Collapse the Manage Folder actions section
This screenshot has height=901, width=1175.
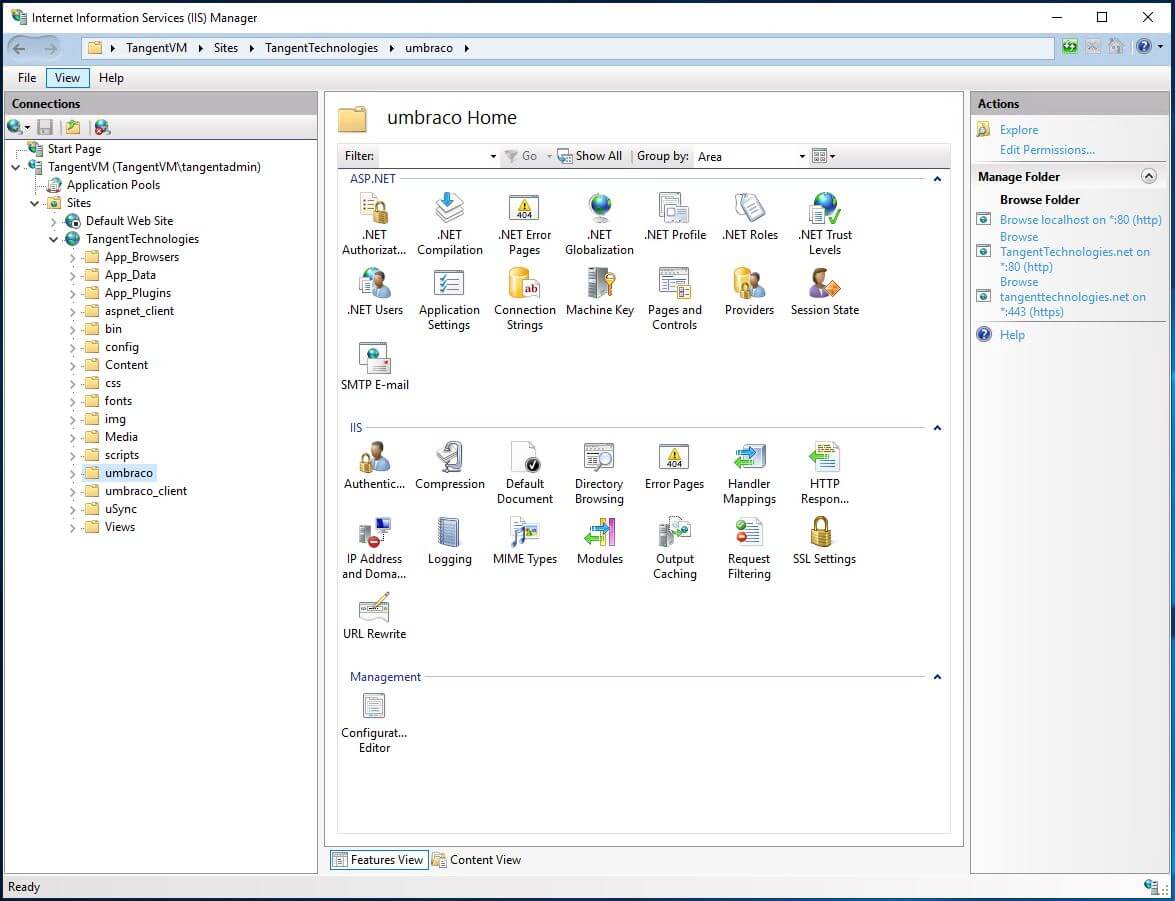click(1148, 176)
